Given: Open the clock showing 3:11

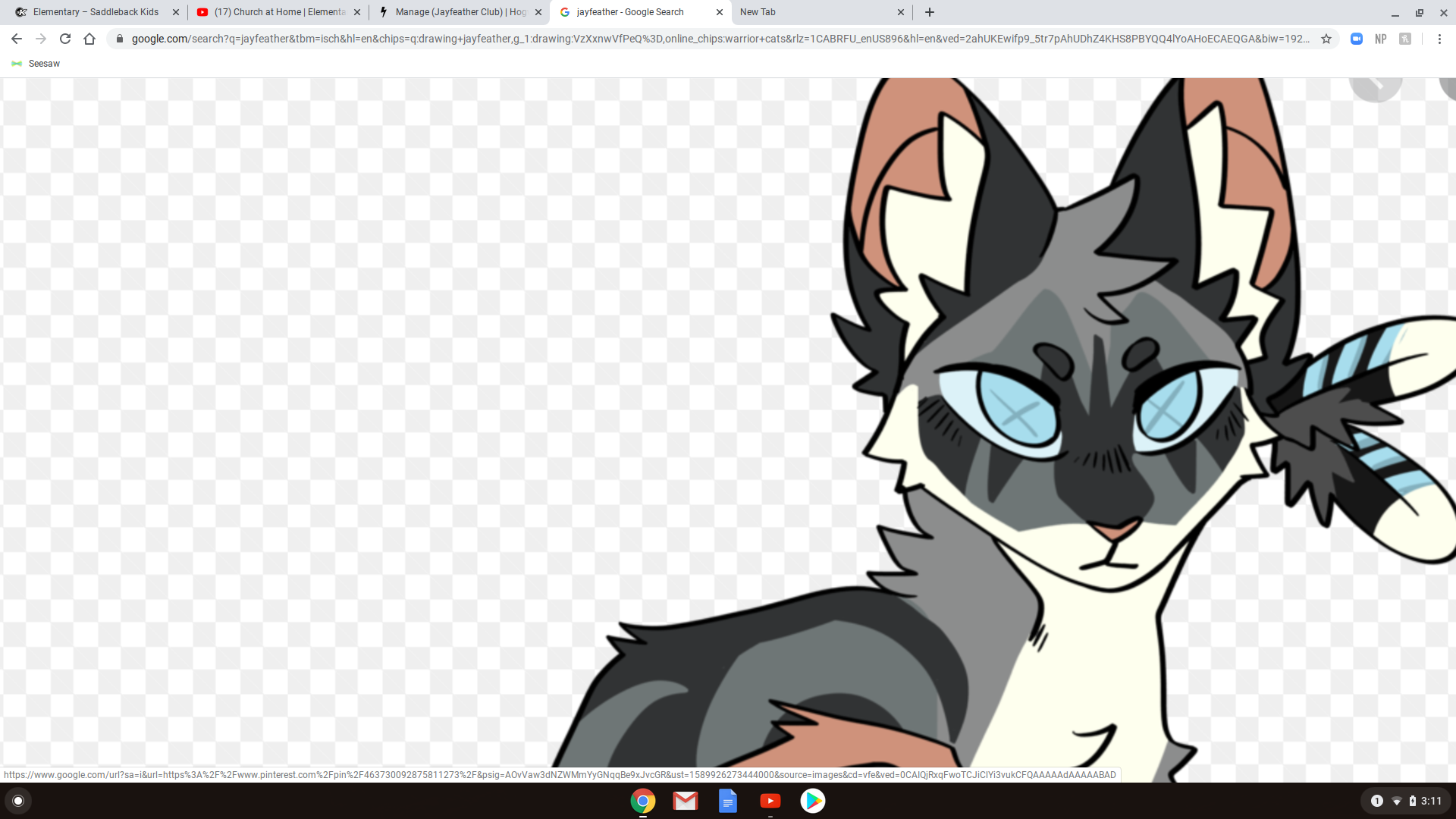Looking at the screenshot, I should (x=1432, y=801).
